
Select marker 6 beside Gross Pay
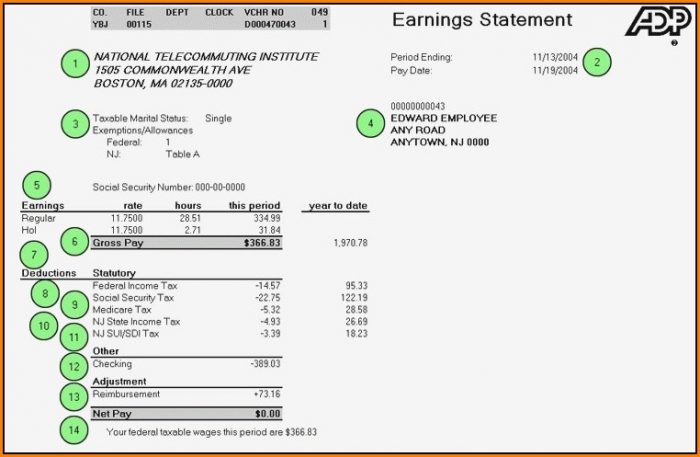(74, 241)
